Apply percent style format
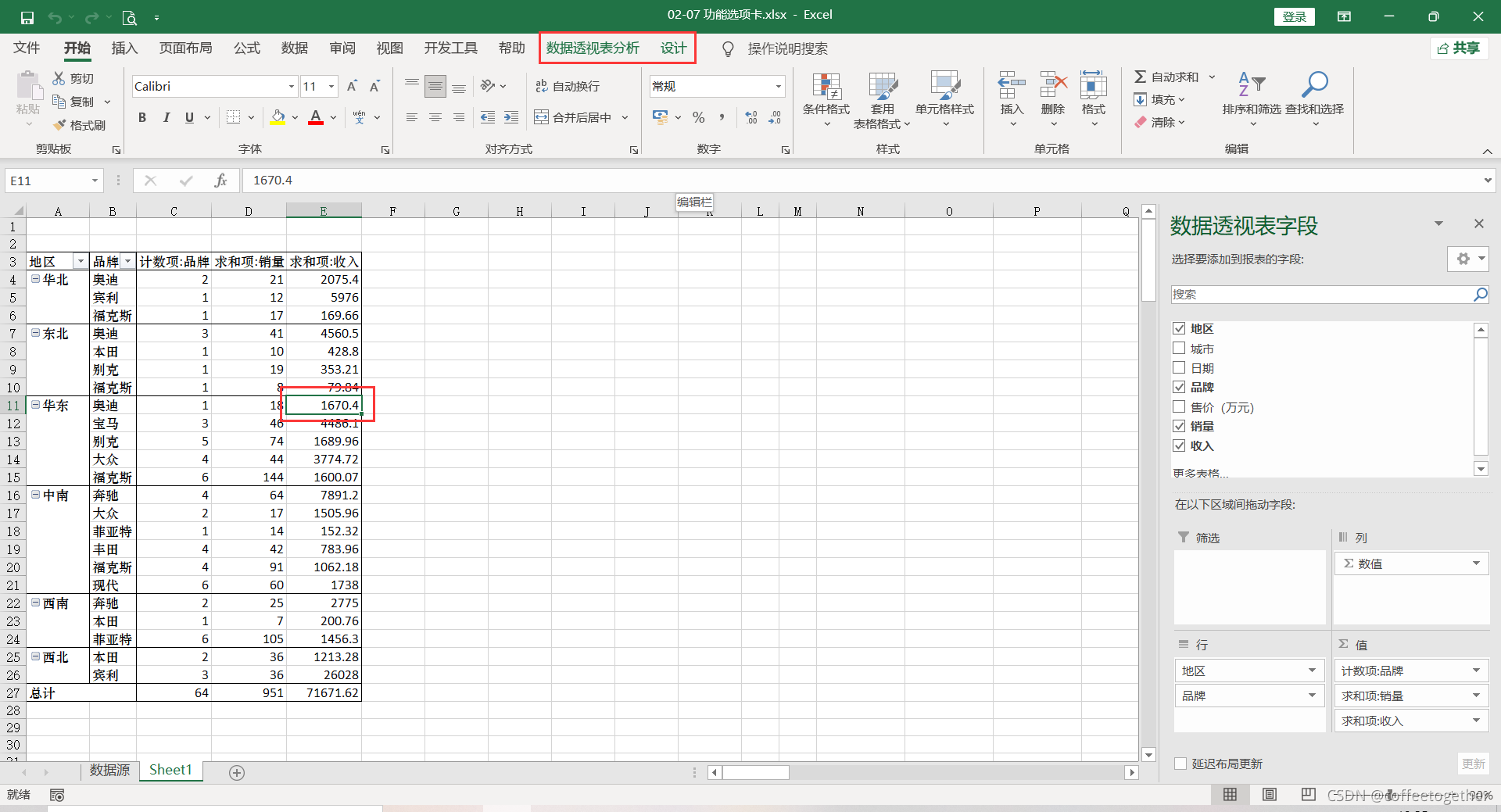The width and height of the screenshot is (1501, 812). pyautogui.click(x=699, y=117)
